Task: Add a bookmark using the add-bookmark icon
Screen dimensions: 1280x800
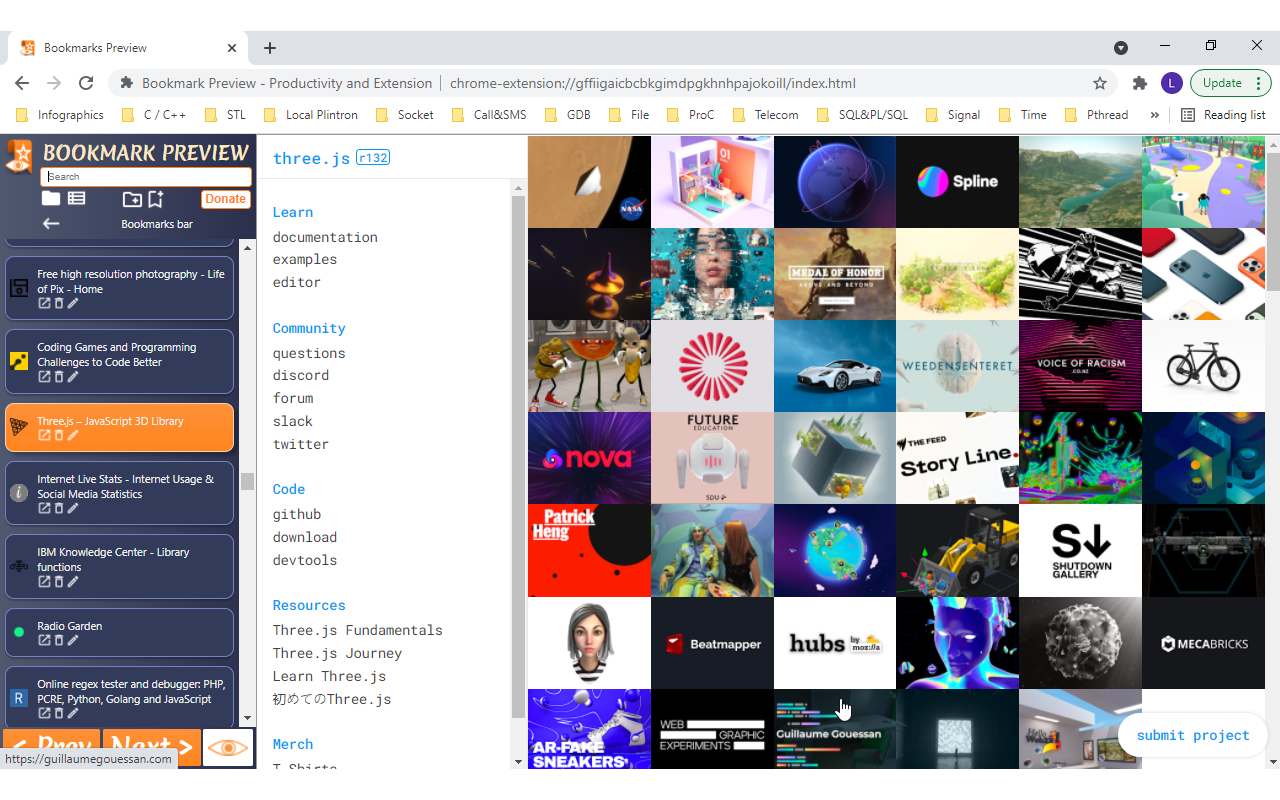Action: click(x=156, y=198)
